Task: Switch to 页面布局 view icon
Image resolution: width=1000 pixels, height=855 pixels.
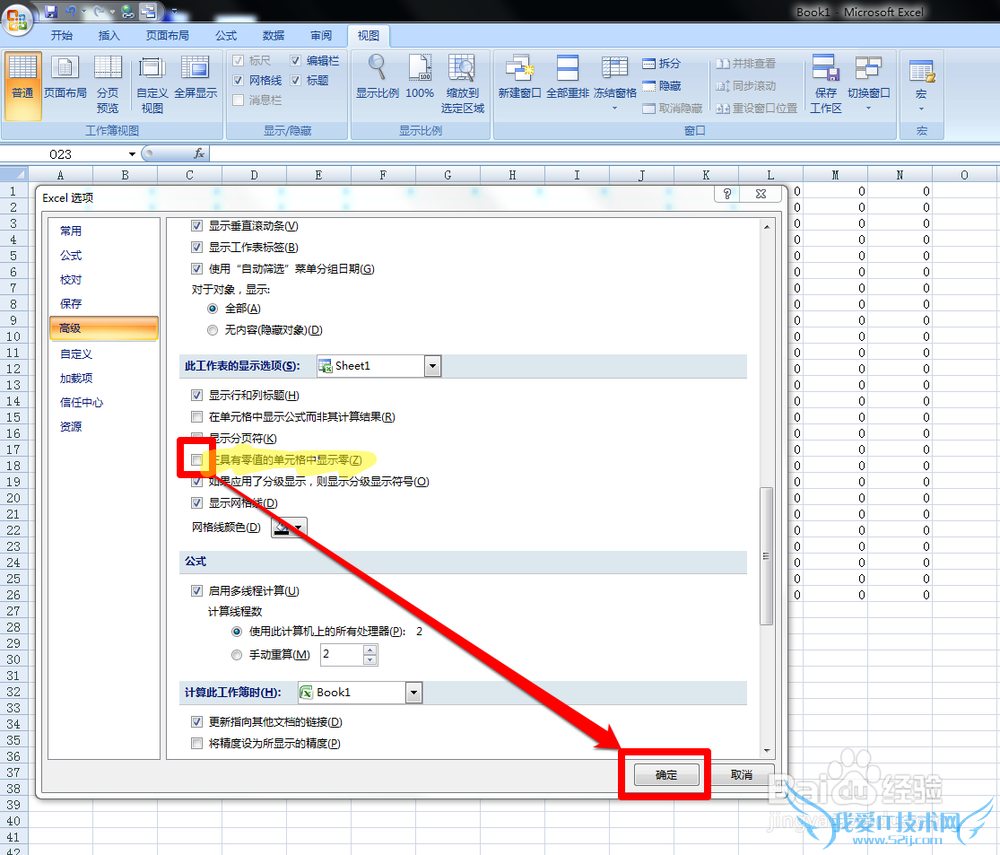Action: pyautogui.click(x=65, y=78)
